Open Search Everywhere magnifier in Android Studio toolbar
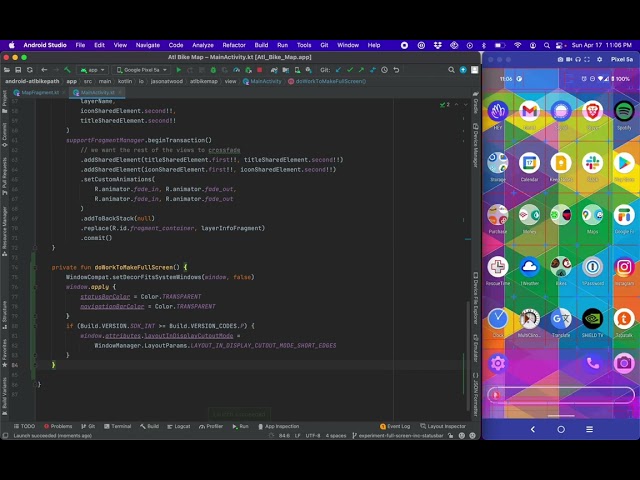The width and height of the screenshot is (640, 480). (451, 70)
